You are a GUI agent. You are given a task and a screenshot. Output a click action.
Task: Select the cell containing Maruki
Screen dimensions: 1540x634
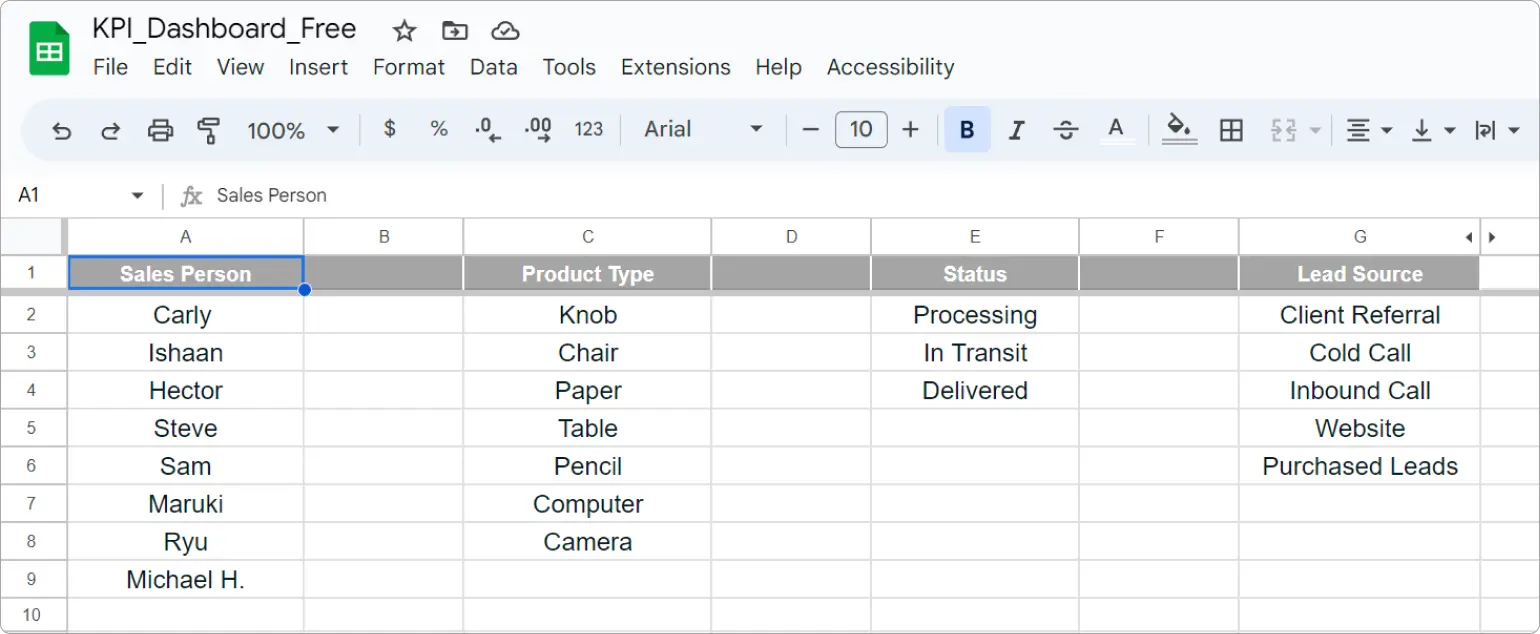click(185, 504)
